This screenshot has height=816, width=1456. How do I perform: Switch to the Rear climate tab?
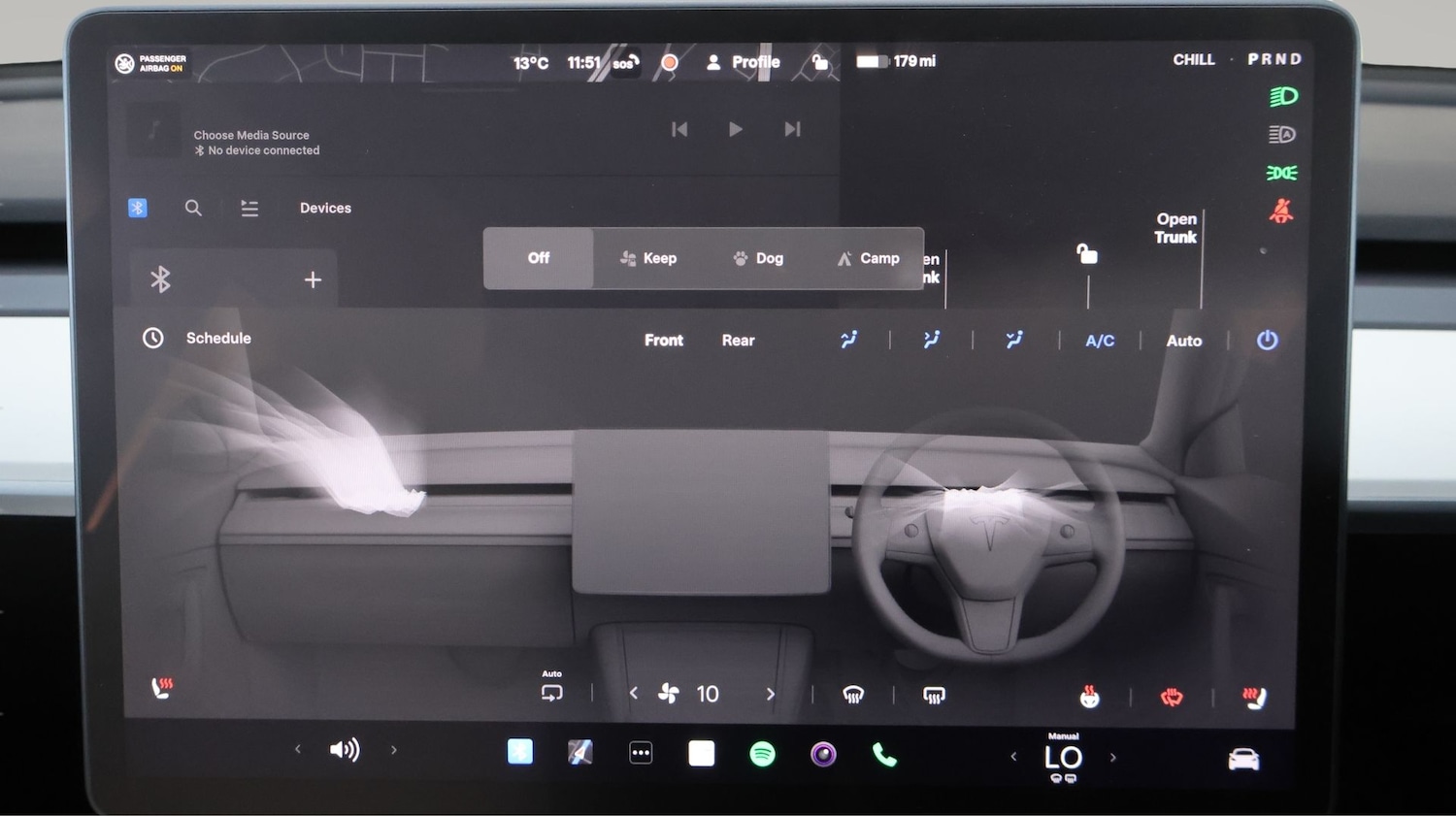pyautogui.click(x=738, y=340)
